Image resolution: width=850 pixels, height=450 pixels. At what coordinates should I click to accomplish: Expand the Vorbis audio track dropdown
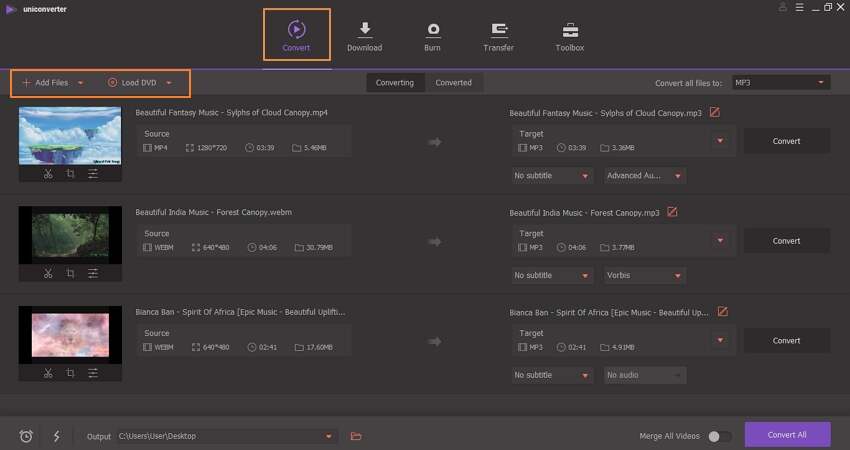pyautogui.click(x=644, y=275)
